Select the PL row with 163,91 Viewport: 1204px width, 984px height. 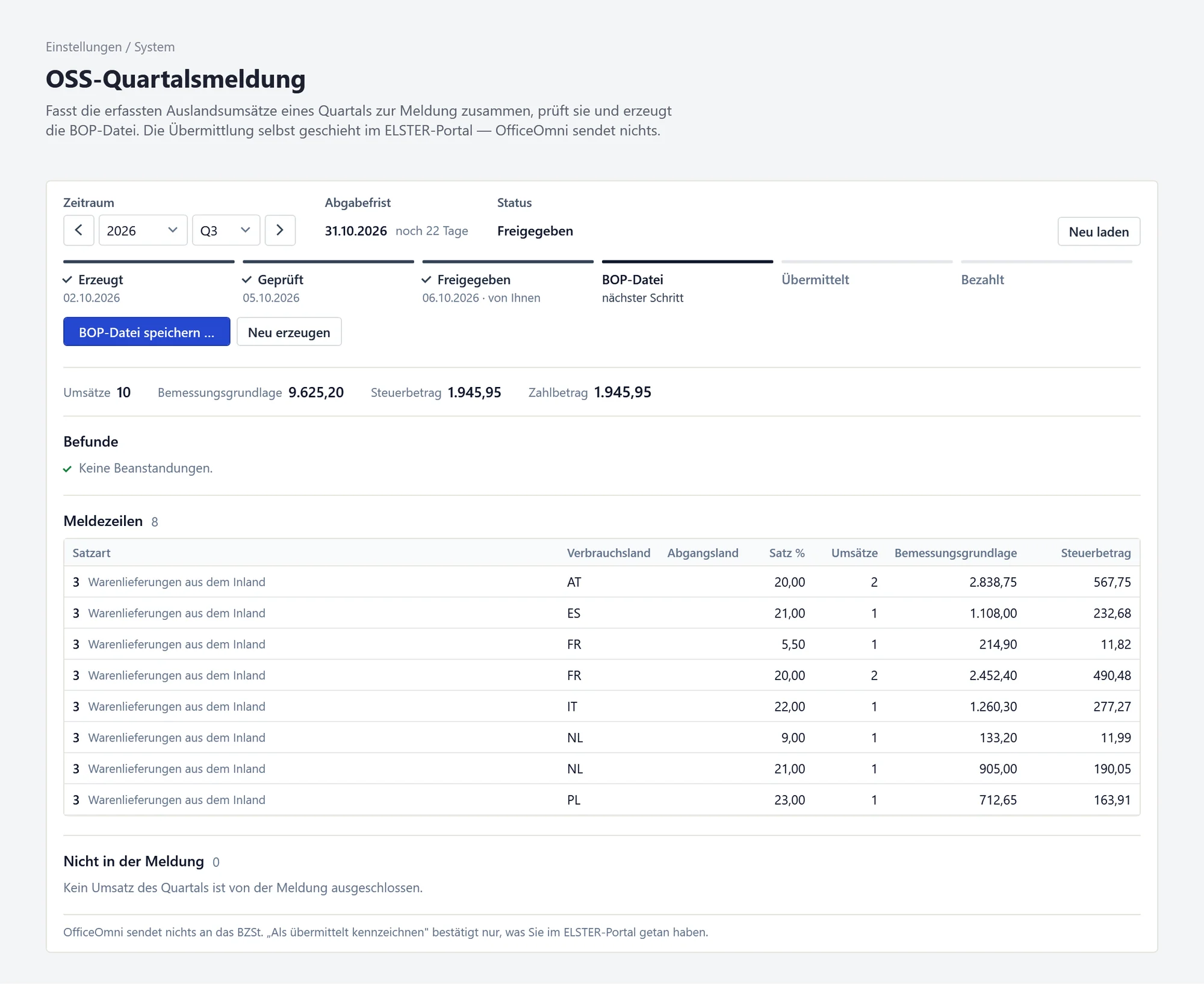[602, 800]
